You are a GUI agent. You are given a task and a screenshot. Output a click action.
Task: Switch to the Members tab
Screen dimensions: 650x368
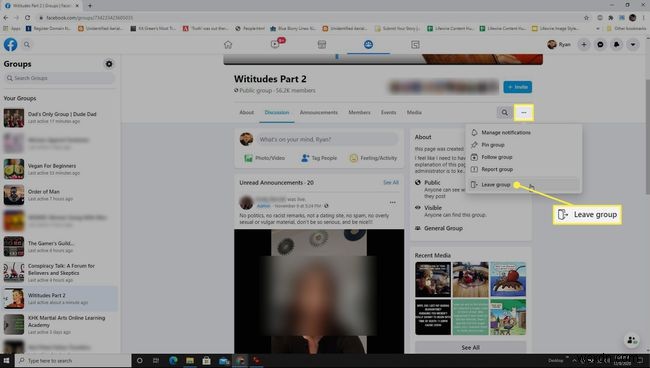pos(359,112)
